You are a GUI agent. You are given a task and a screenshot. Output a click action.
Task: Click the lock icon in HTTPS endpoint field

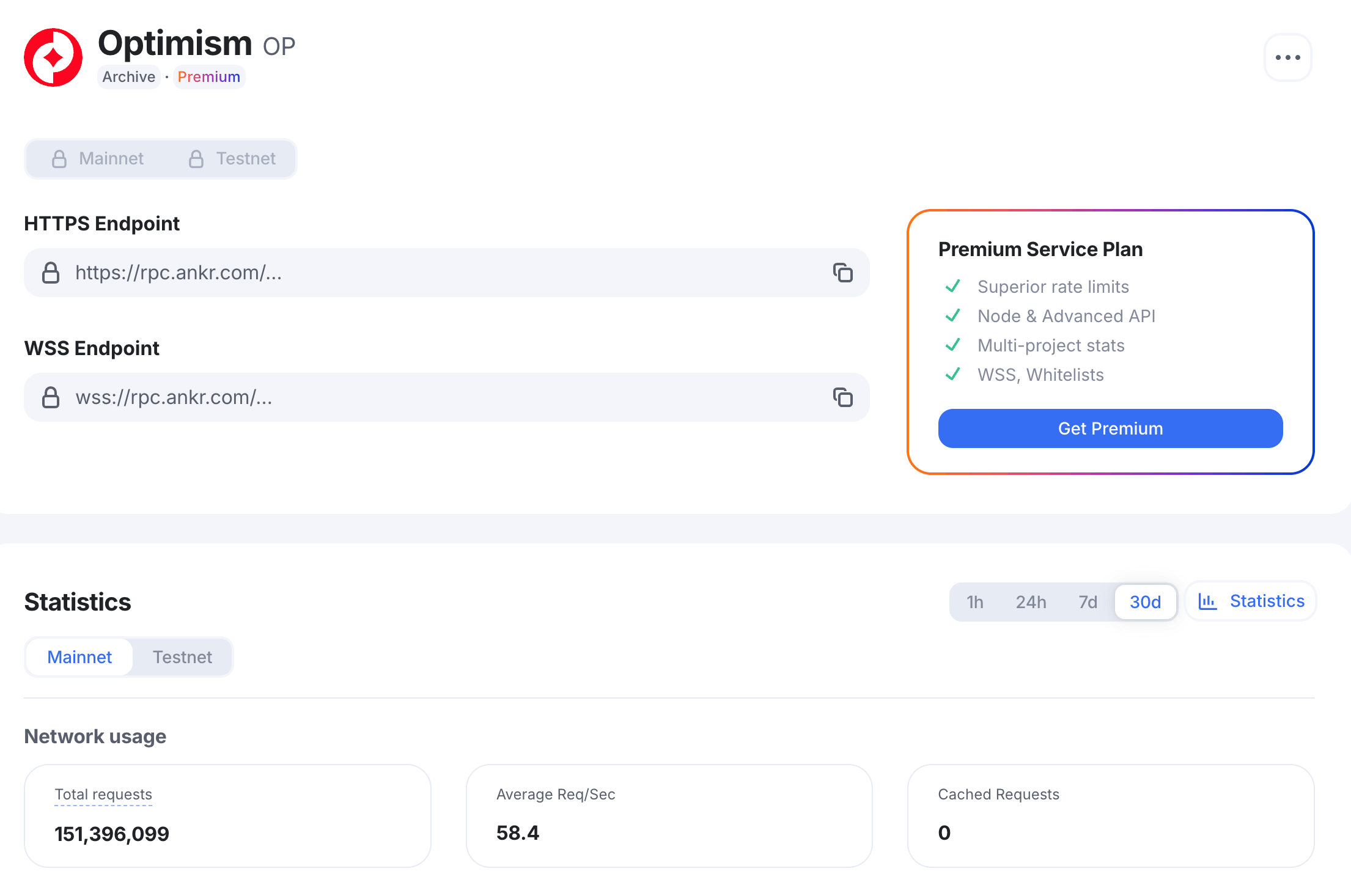(51, 273)
